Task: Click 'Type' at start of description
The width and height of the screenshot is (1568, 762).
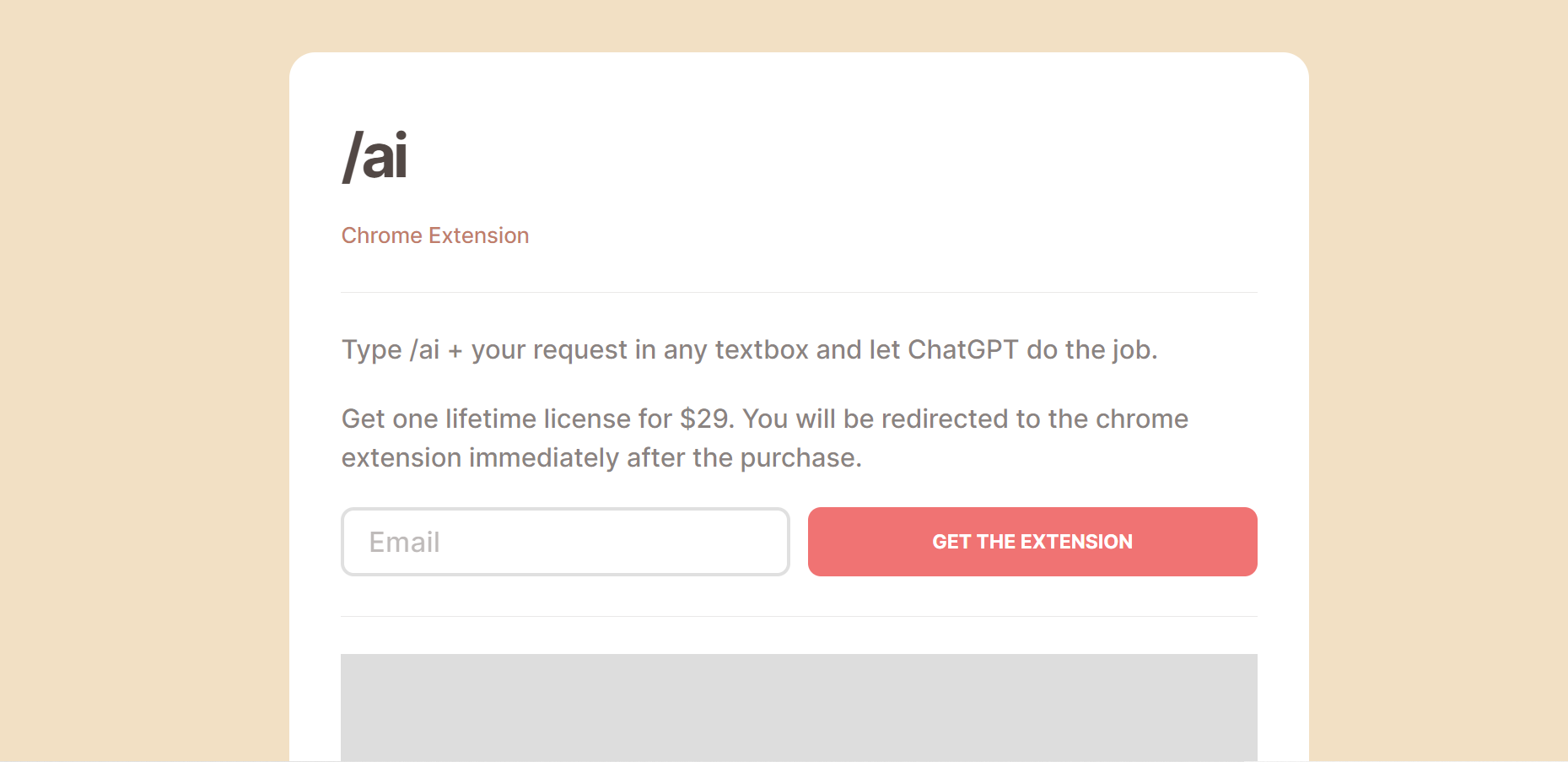Action: point(371,349)
